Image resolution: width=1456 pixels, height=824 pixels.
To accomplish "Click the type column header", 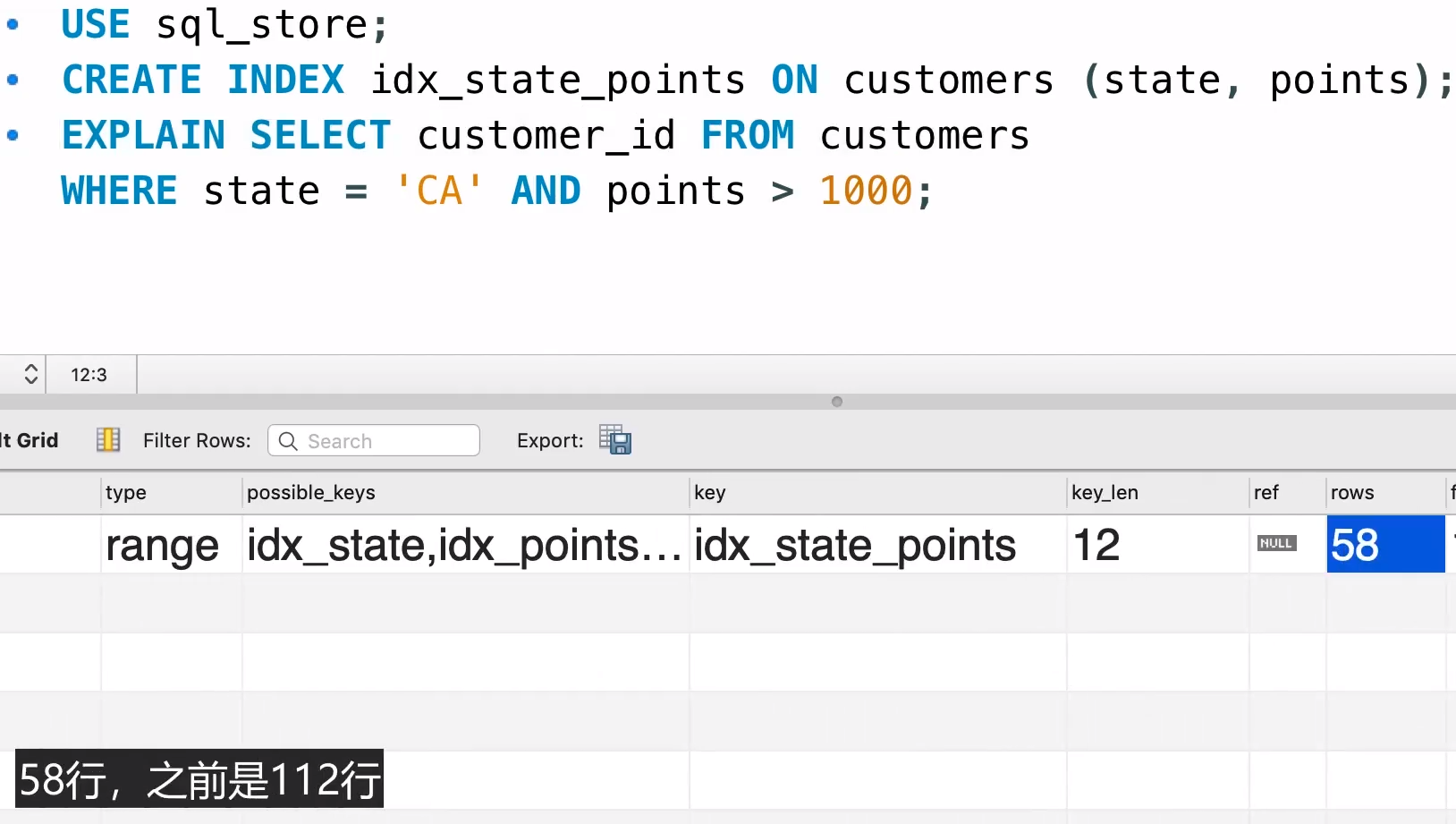I will [126, 493].
